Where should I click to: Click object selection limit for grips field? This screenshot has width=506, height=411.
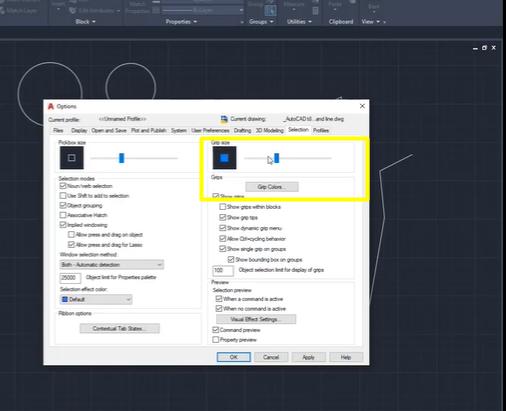(x=223, y=270)
